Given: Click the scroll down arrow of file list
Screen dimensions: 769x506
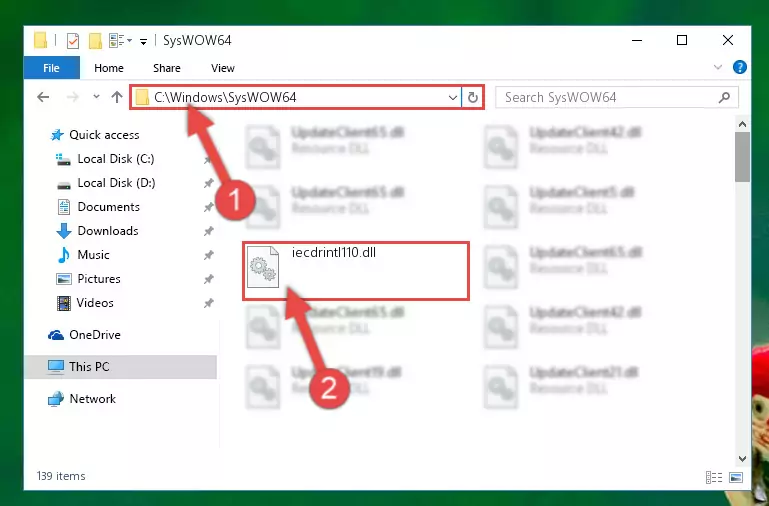Looking at the screenshot, I should pyautogui.click(x=743, y=459).
